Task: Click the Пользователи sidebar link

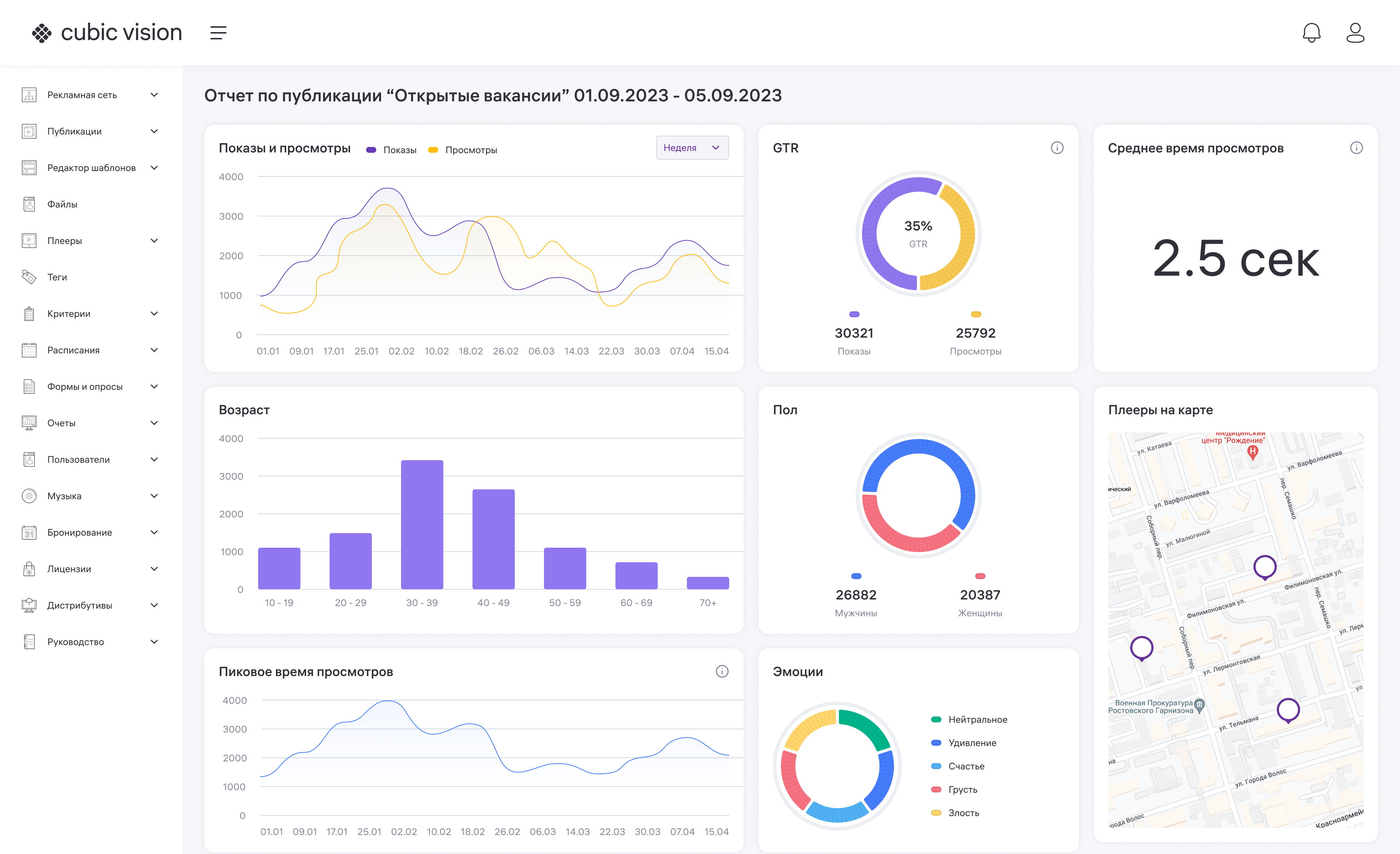Action: tap(78, 459)
